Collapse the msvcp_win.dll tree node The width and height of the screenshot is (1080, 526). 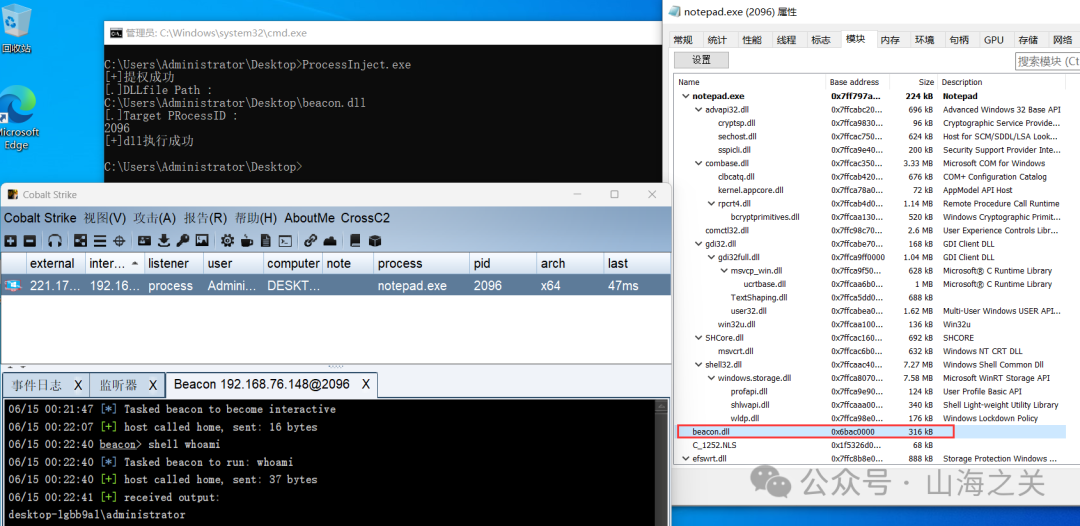coord(724,271)
